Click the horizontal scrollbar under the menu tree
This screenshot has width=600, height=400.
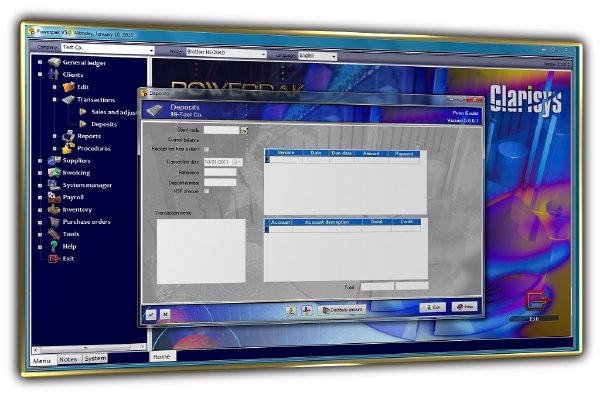89,348
